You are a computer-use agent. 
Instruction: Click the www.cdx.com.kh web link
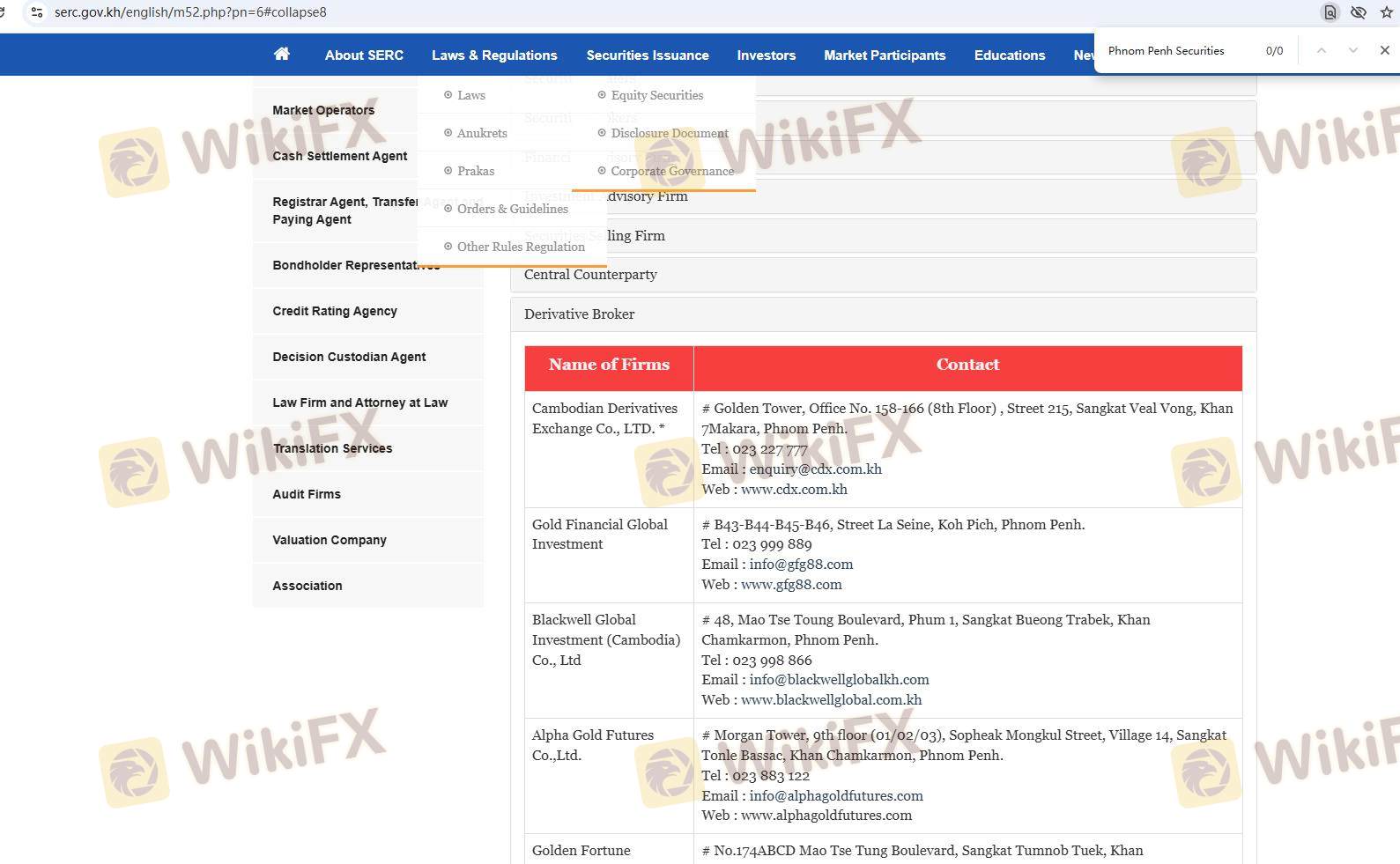tap(794, 490)
